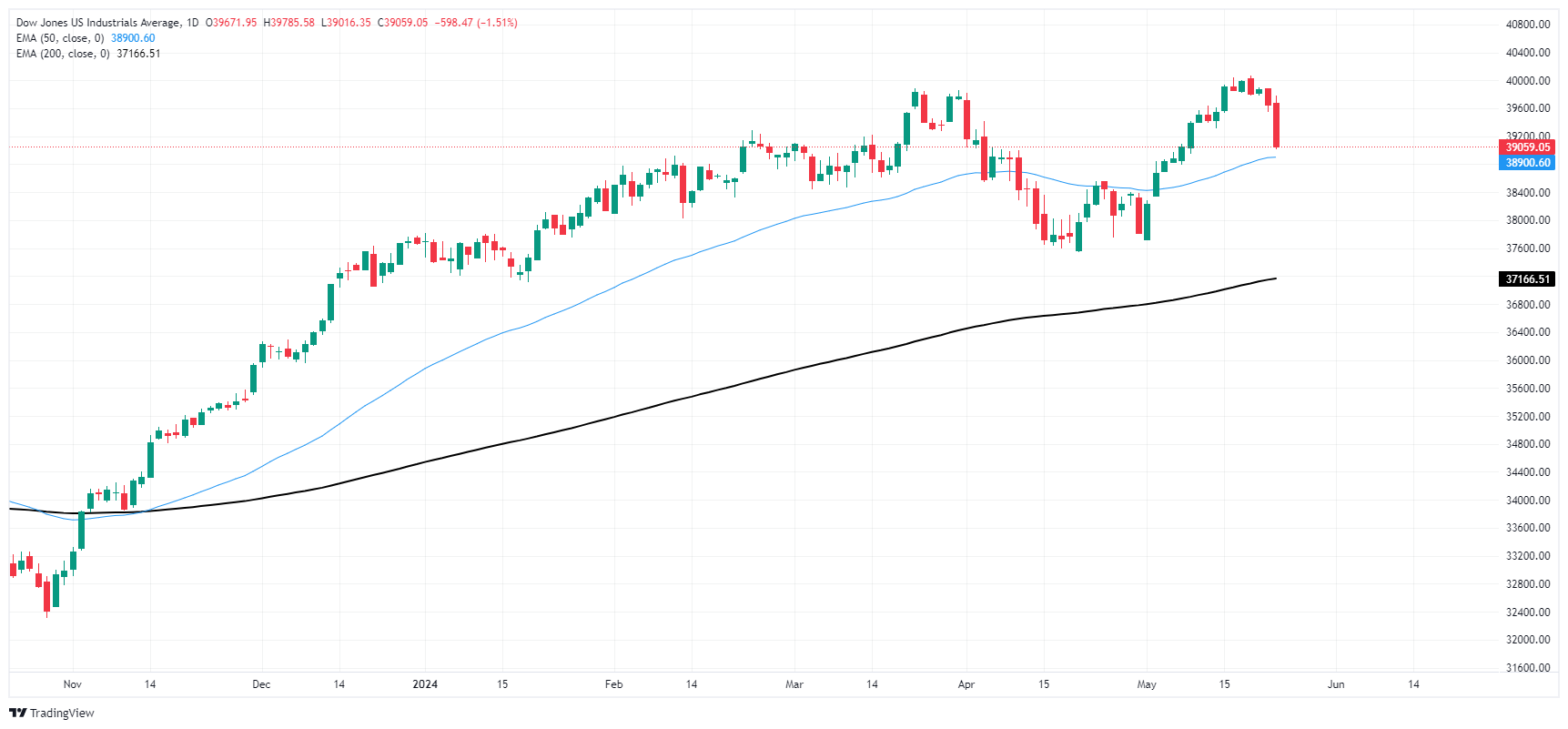Click the Nov label on time axis
Image resolution: width=1568 pixels, height=729 pixels.
(x=73, y=684)
